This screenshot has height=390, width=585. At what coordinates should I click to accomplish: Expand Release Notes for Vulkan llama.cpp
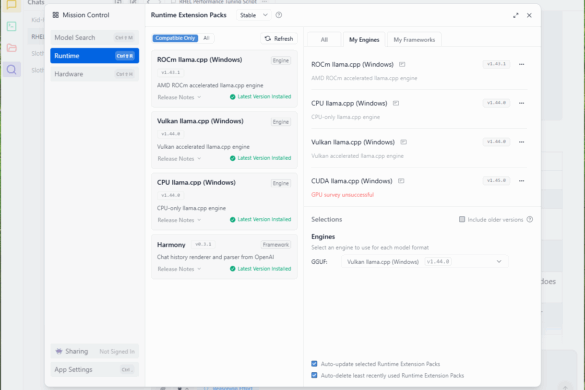tap(179, 159)
